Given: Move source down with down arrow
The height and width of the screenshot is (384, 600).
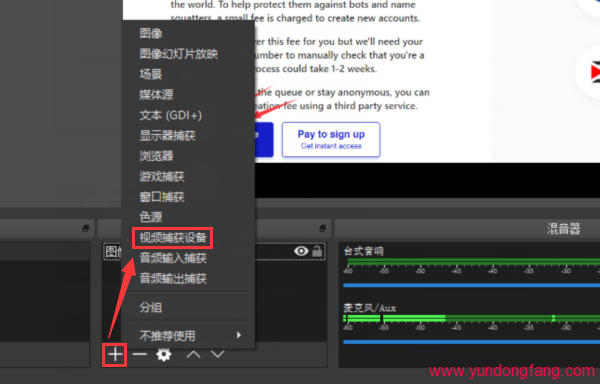Looking at the screenshot, I should tap(217, 355).
